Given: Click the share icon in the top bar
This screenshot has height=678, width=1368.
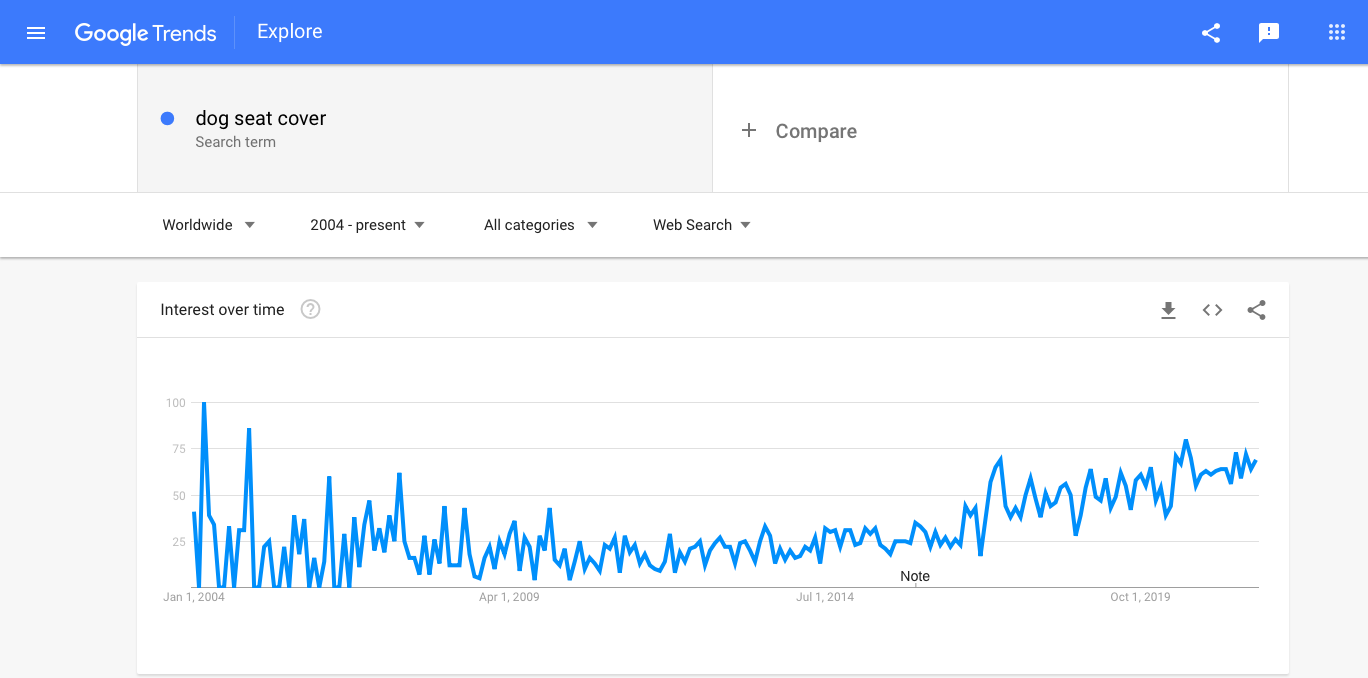Looking at the screenshot, I should 1211,32.
